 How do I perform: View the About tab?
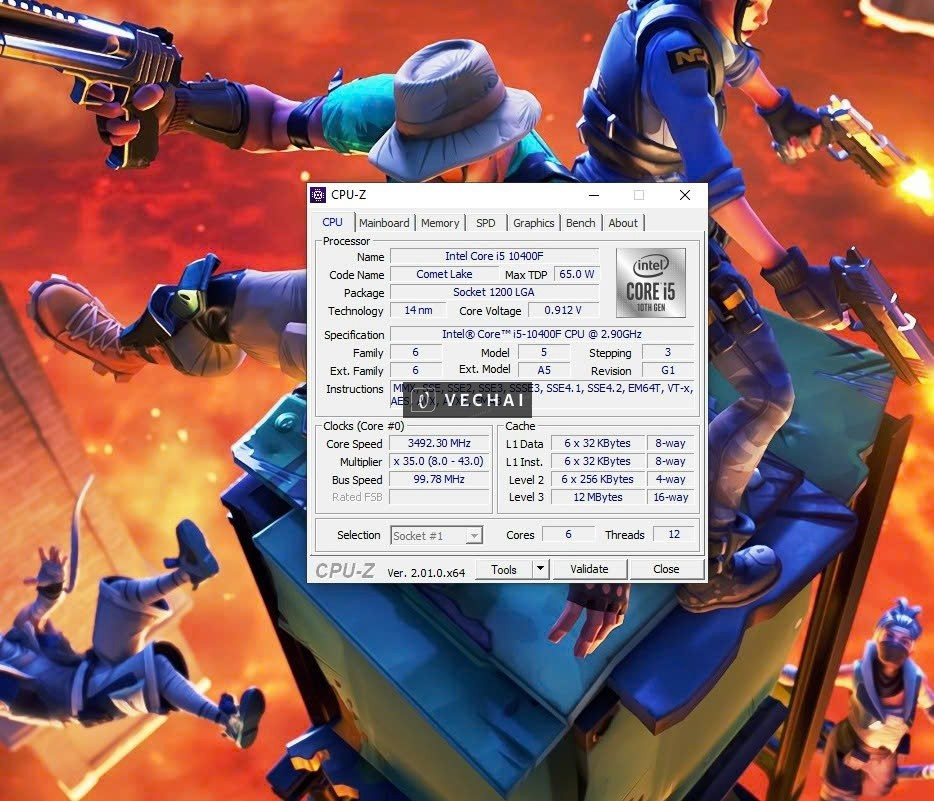(623, 222)
